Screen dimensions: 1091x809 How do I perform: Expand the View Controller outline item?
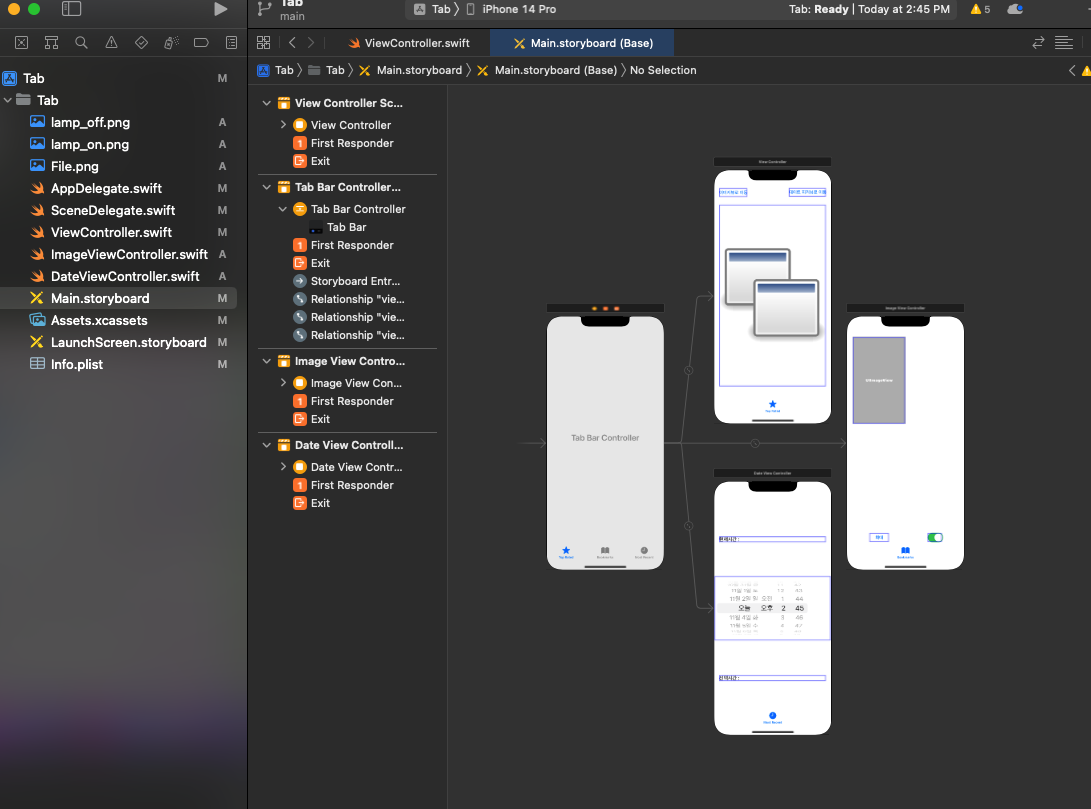click(283, 125)
